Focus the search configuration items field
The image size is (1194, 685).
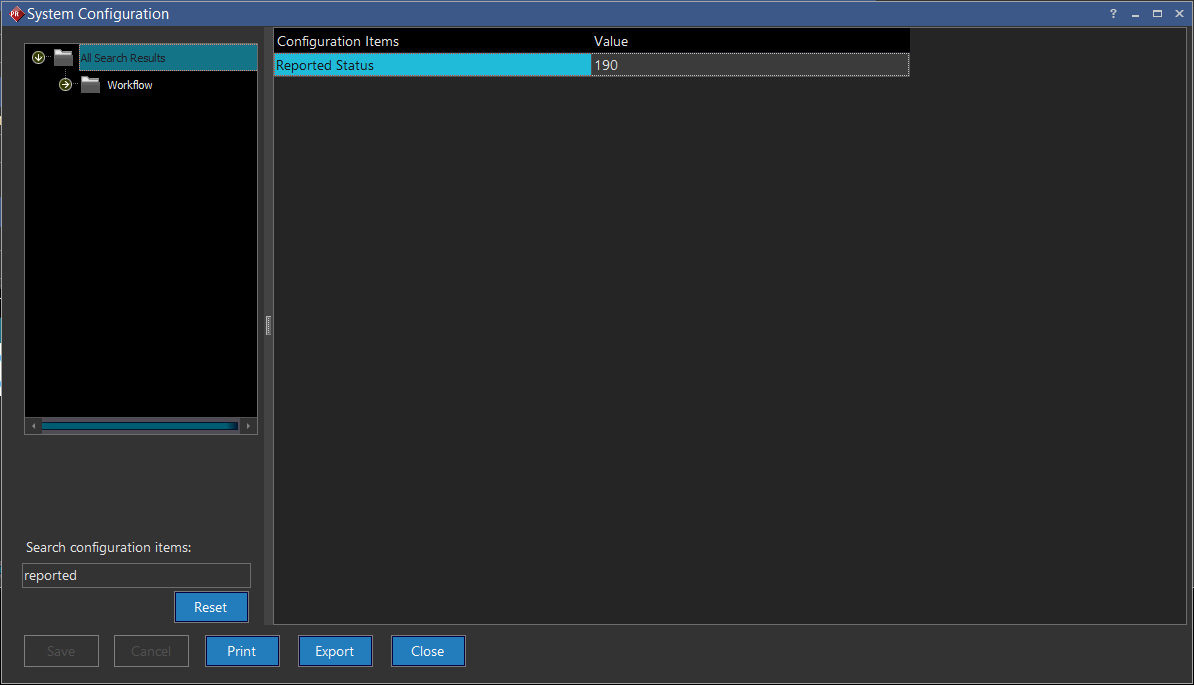136,576
